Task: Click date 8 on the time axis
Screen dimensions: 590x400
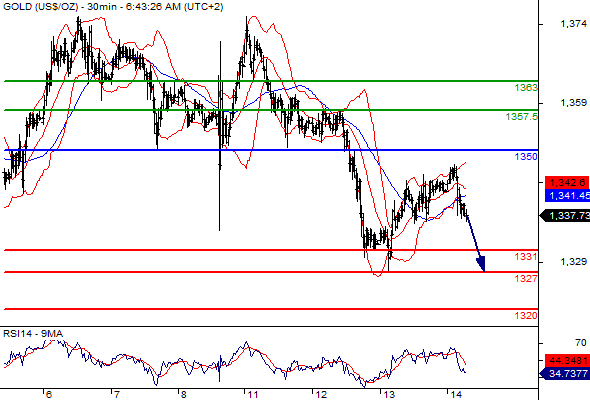Action: click(x=183, y=394)
